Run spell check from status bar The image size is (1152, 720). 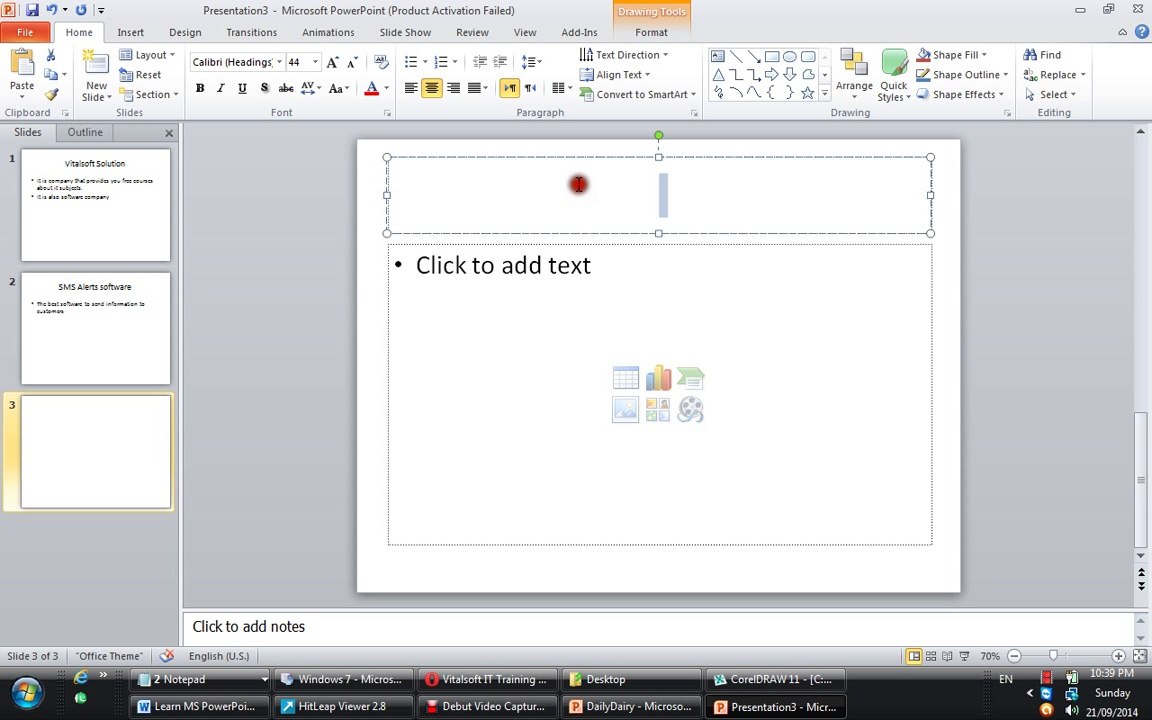coord(168,655)
